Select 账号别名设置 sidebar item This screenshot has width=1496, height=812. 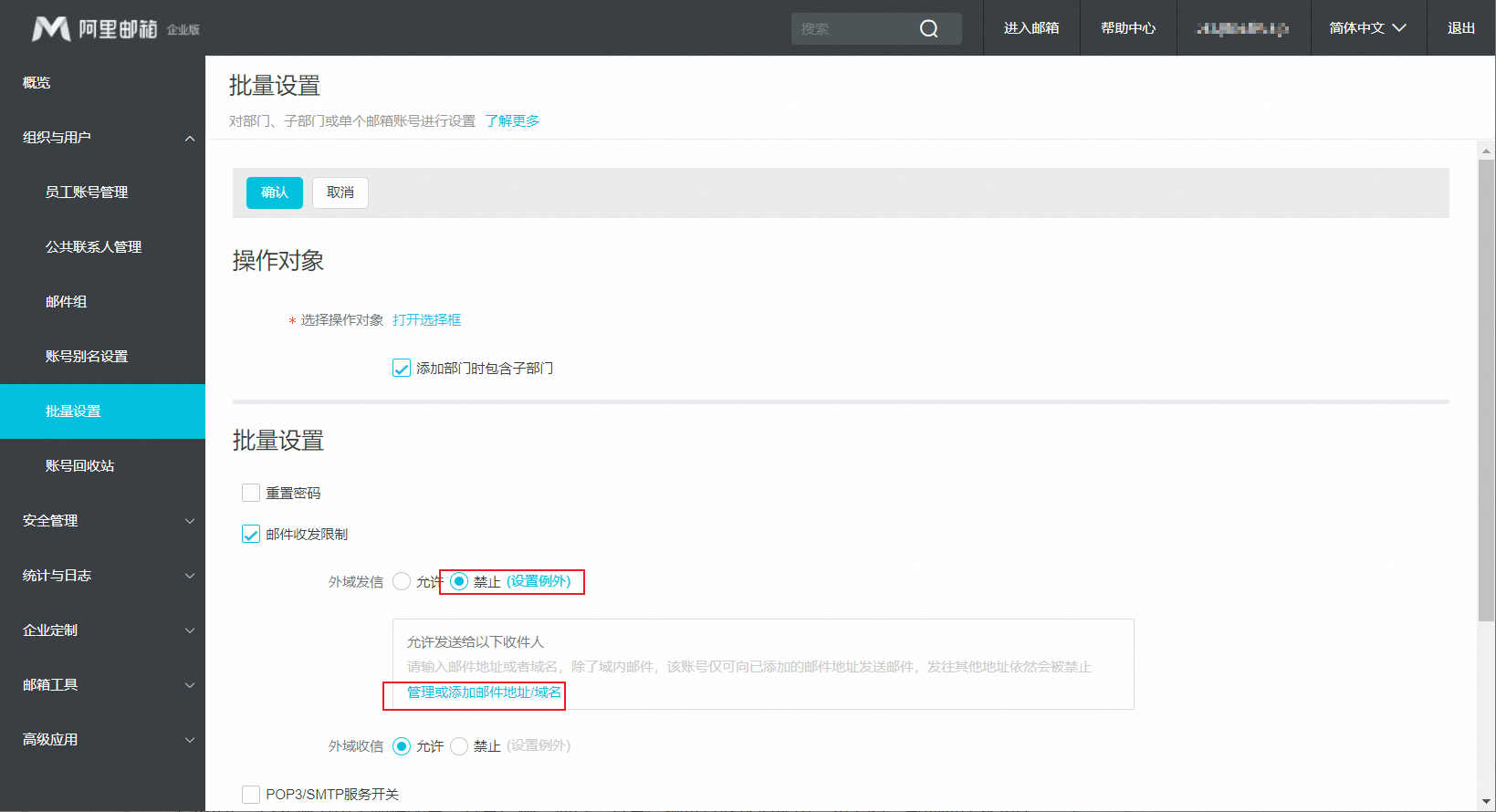pyautogui.click(x=102, y=357)
